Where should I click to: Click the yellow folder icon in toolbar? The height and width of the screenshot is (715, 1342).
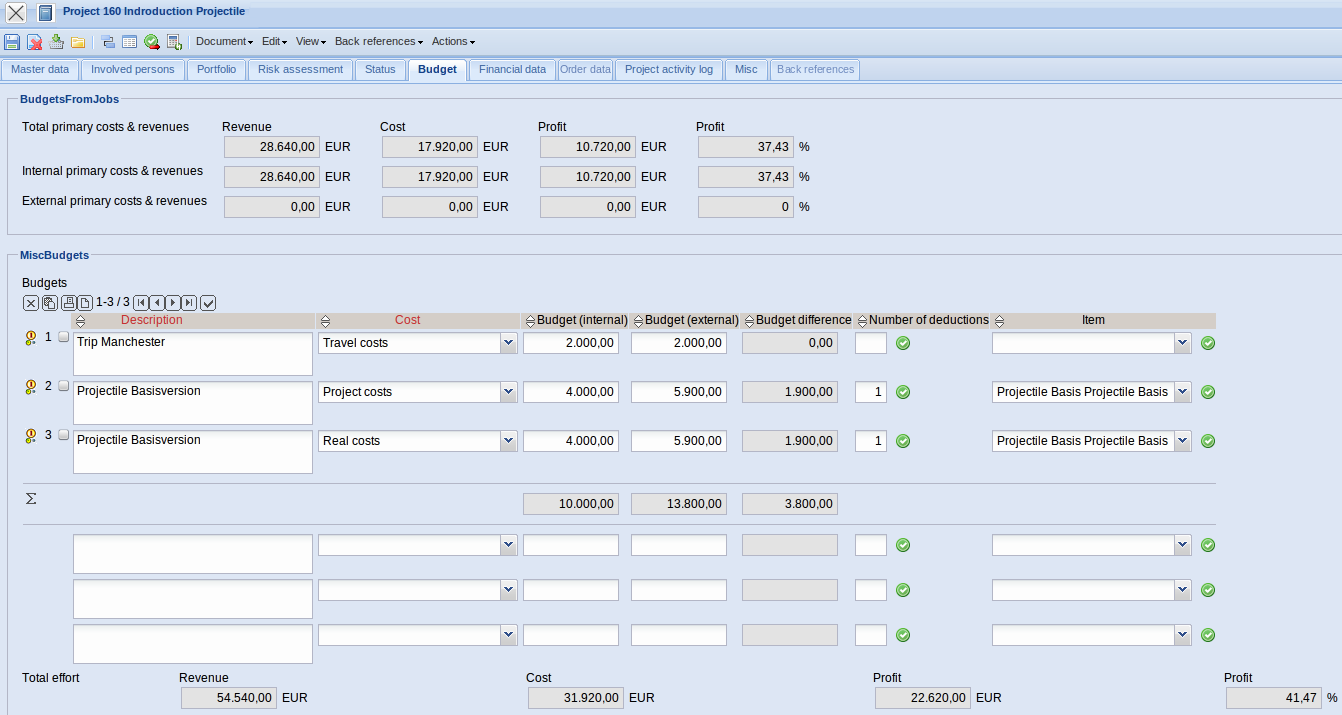(x=78, y=42)
